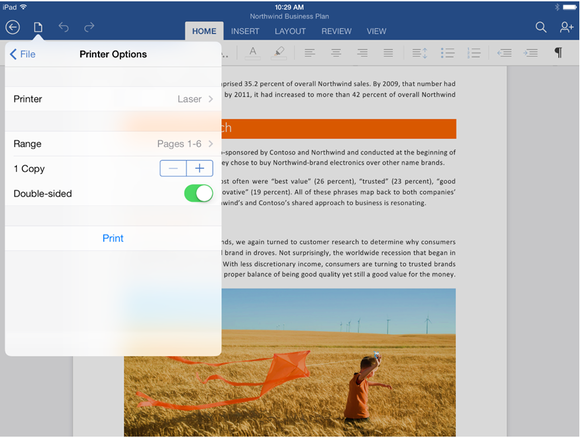Tap the Bluetooth status icon
Viewport: 580px width, 438px height.
557,7
